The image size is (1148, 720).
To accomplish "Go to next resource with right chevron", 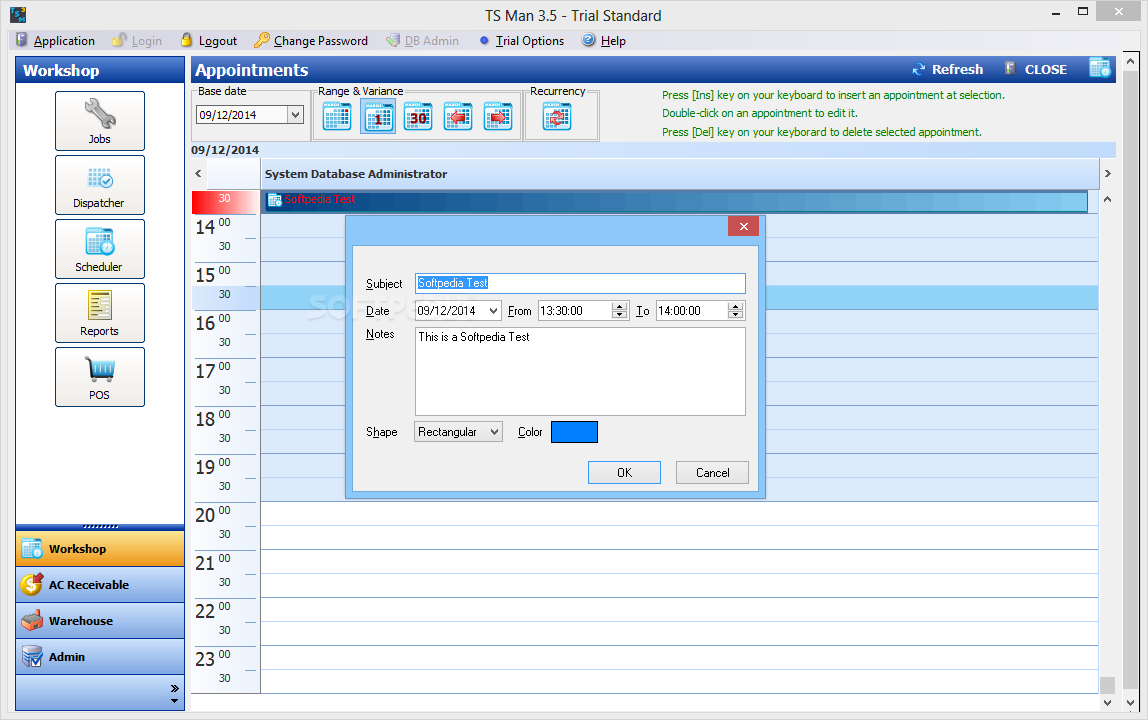I will click(x=1107, y=174).
